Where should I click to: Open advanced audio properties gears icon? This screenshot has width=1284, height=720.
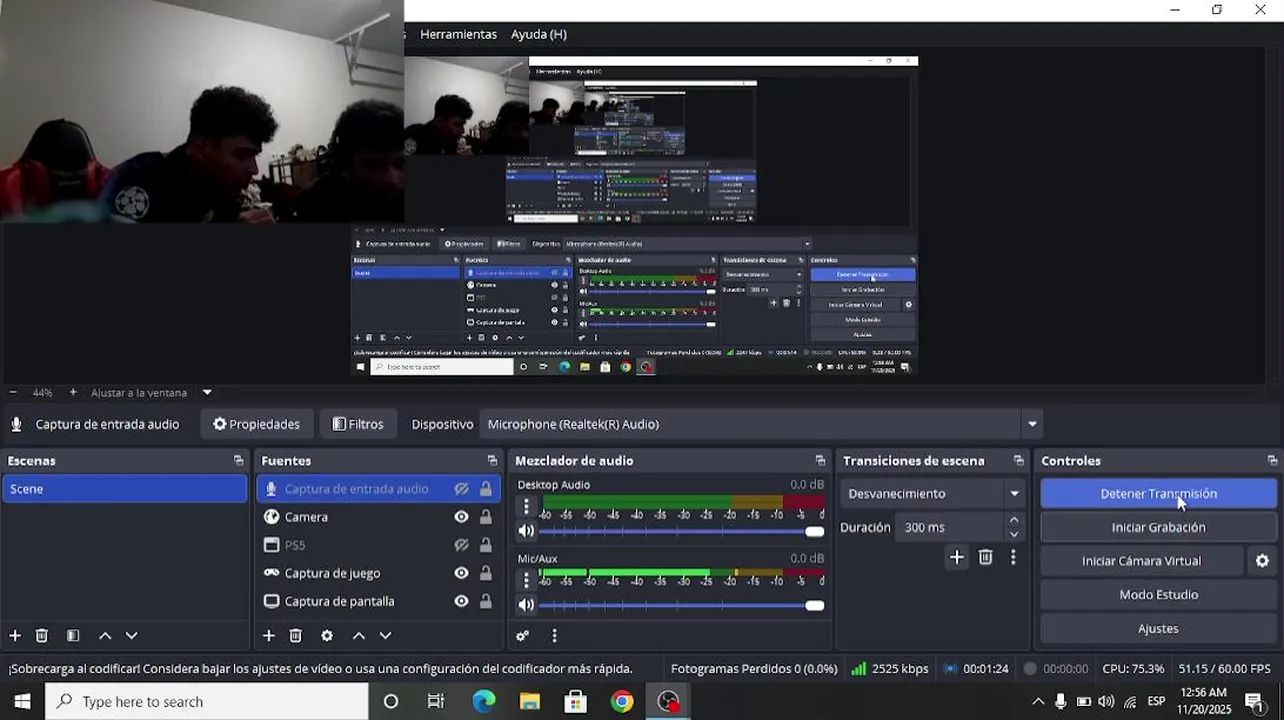522,635
